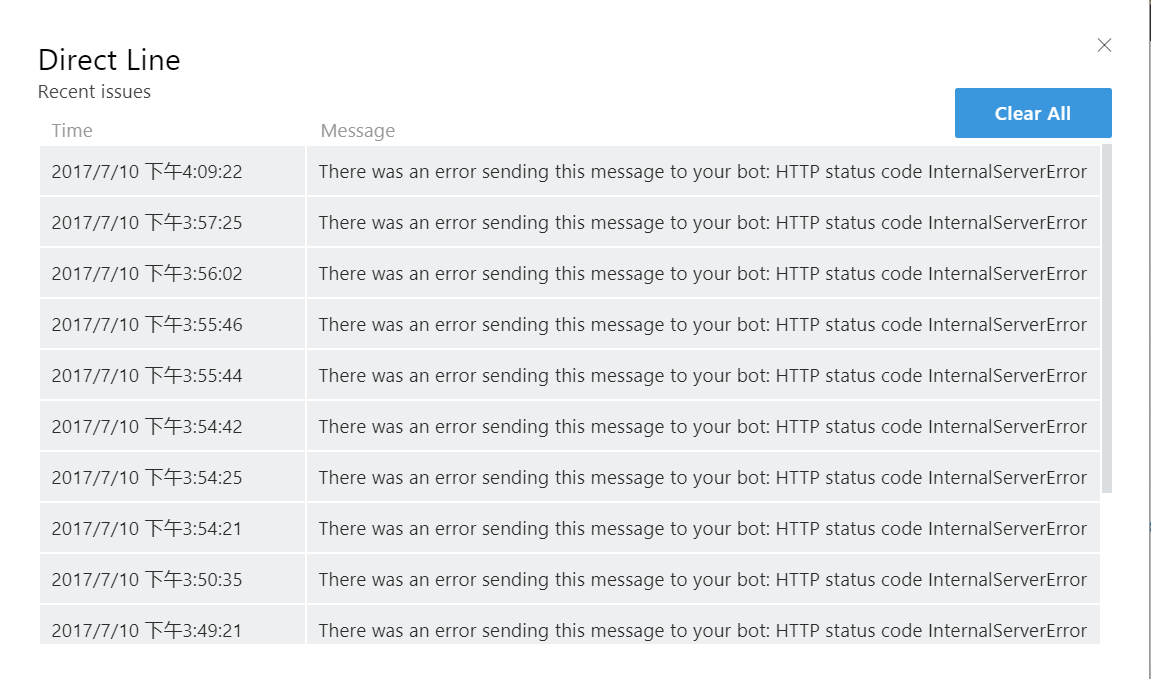Select the issue timestamped 3:55:44
Viewport: 1151px width, 679px height.
click(147, 376)
